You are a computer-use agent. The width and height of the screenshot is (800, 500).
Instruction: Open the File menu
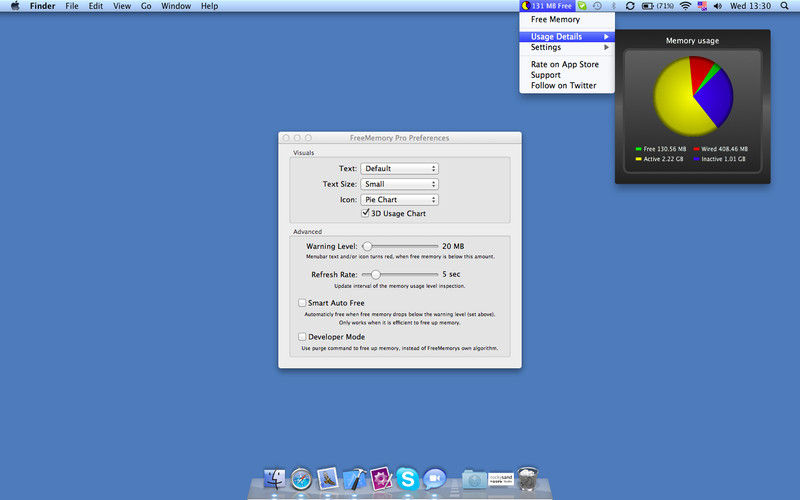(72, 6)
